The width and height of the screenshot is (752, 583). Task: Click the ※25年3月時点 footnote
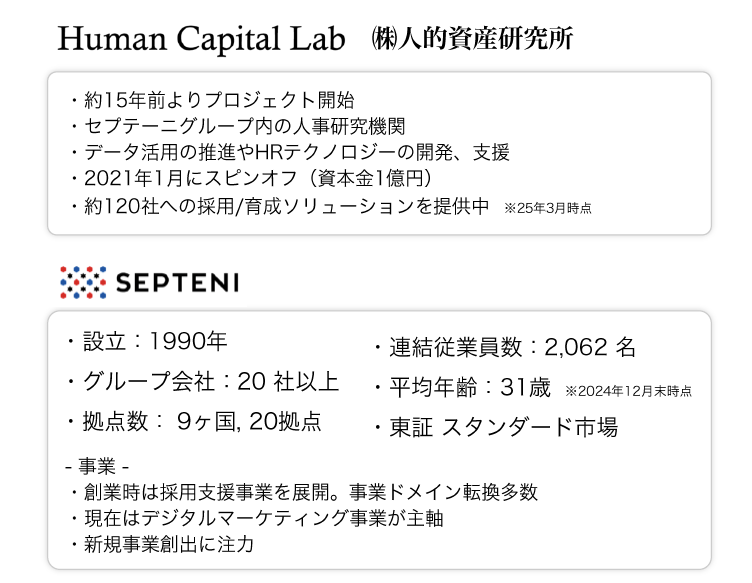point(548,208)
